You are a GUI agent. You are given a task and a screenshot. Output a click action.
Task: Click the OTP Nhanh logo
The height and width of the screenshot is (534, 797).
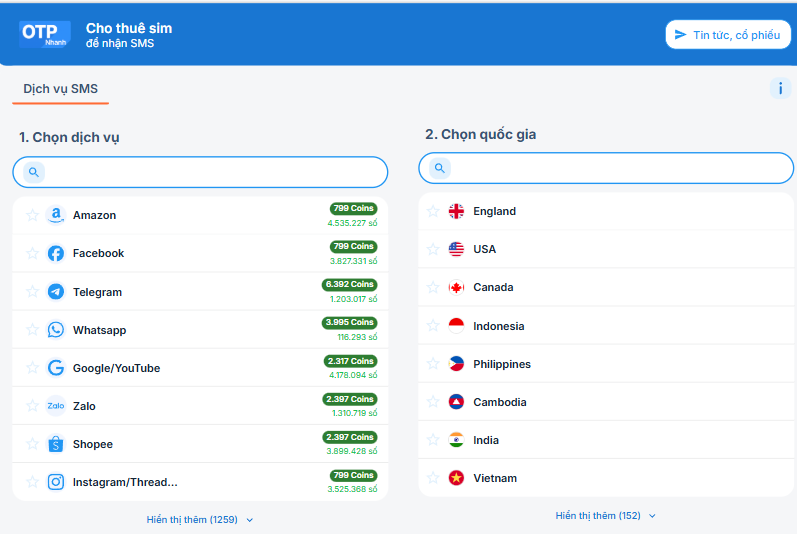(x=45, y=34)
